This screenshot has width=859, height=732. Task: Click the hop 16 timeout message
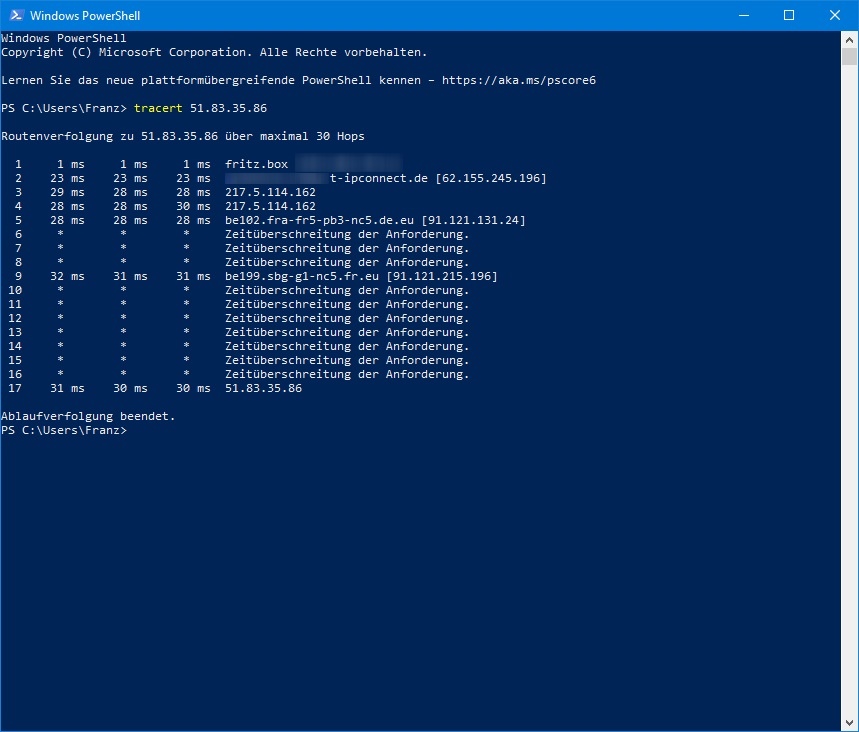347,374
